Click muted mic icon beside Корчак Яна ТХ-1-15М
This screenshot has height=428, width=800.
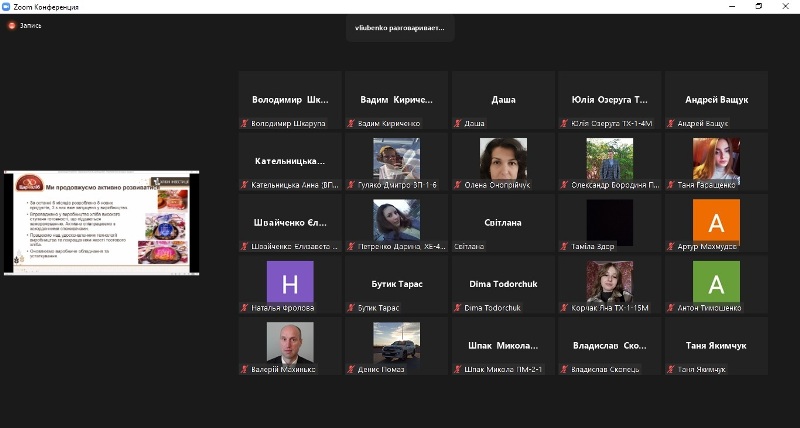pos(564,308)
